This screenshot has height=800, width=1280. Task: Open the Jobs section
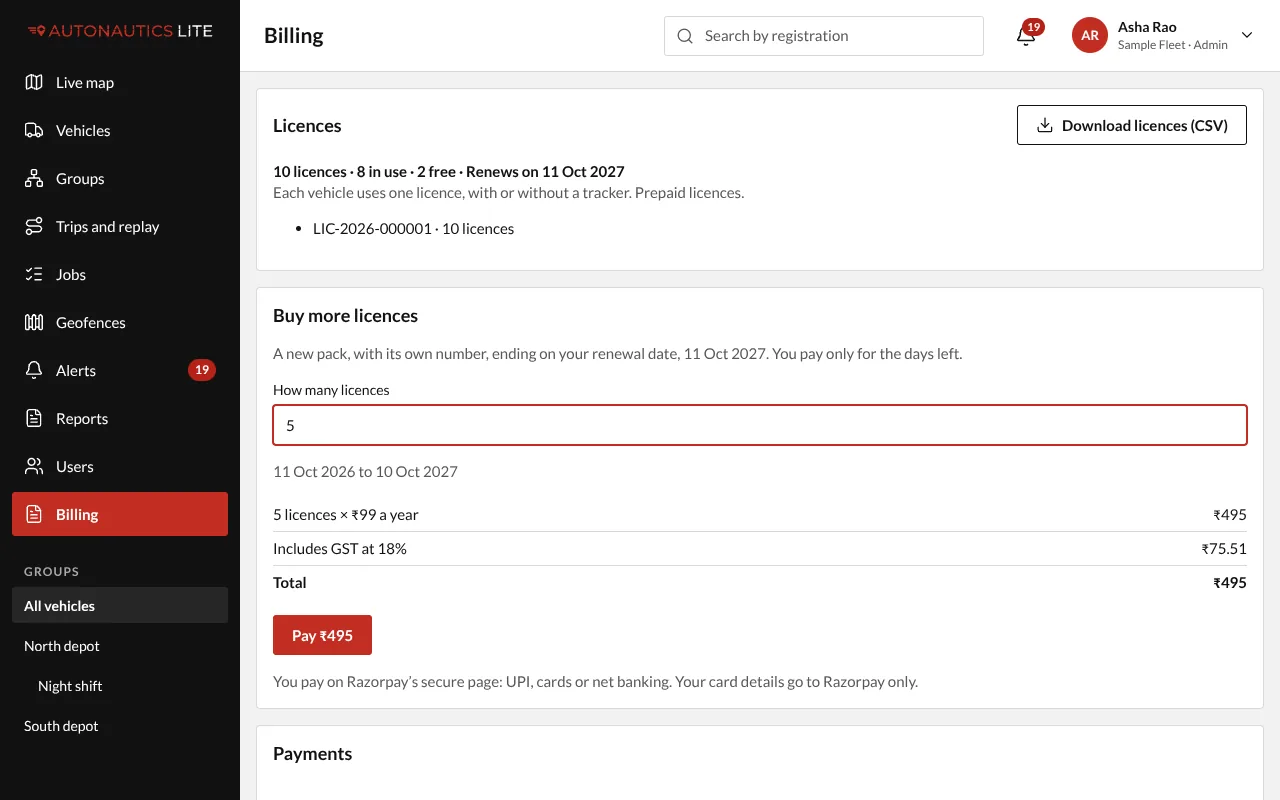[x=120, y=274]
